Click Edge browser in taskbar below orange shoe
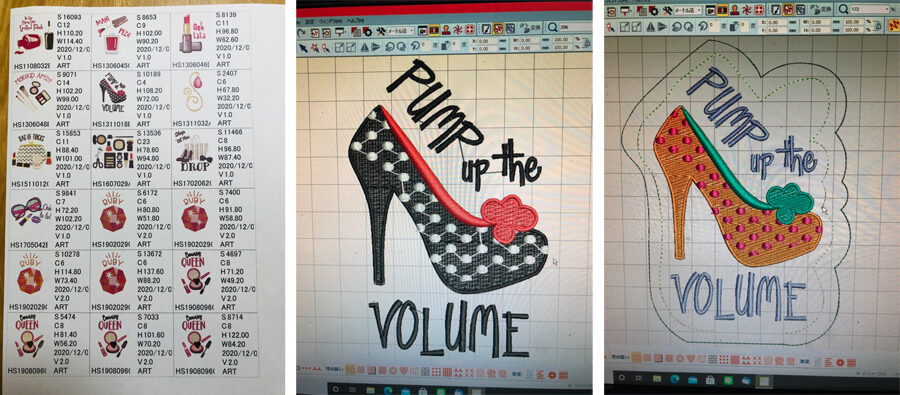Image resolution: width=900 pixels, height=395 pixels. point(674,379)
